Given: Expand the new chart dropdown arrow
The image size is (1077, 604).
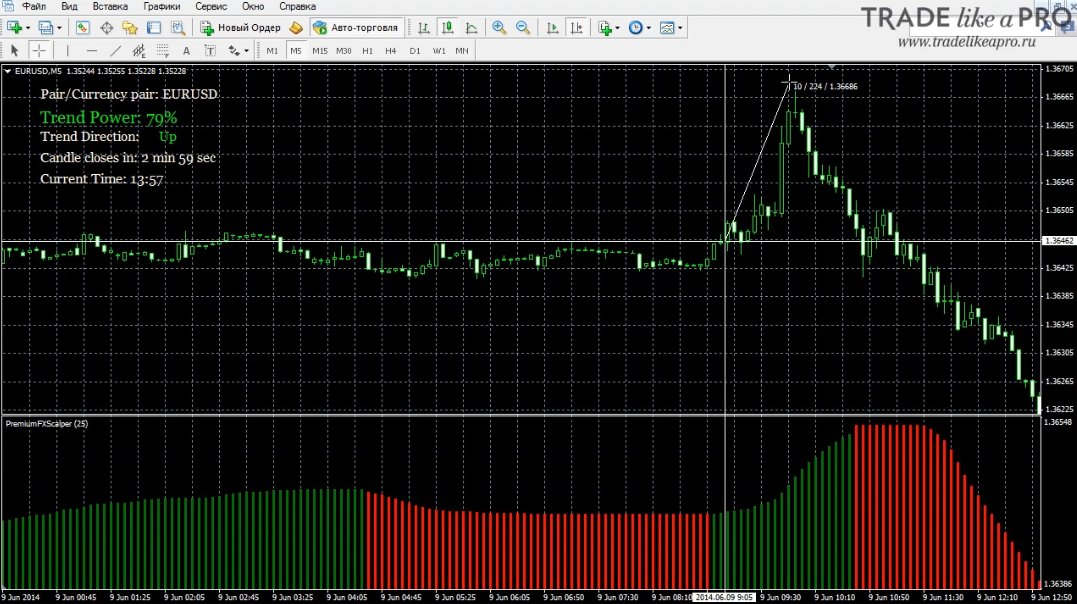Looking at the screenshot, I should [x=27, y=27].
